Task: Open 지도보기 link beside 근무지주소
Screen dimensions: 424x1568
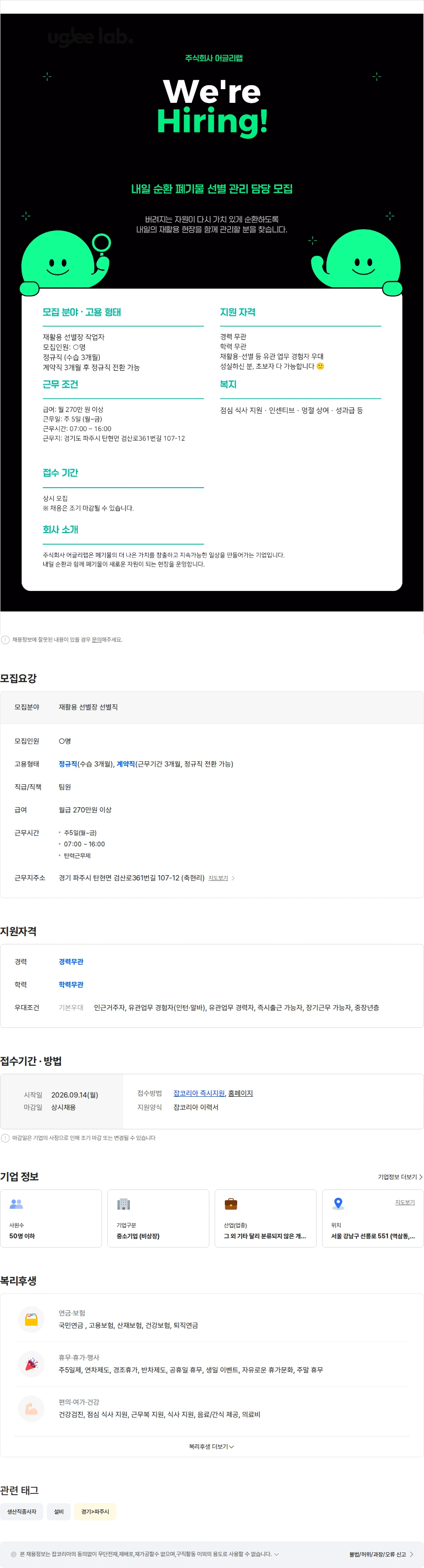Action: point(218,878)
